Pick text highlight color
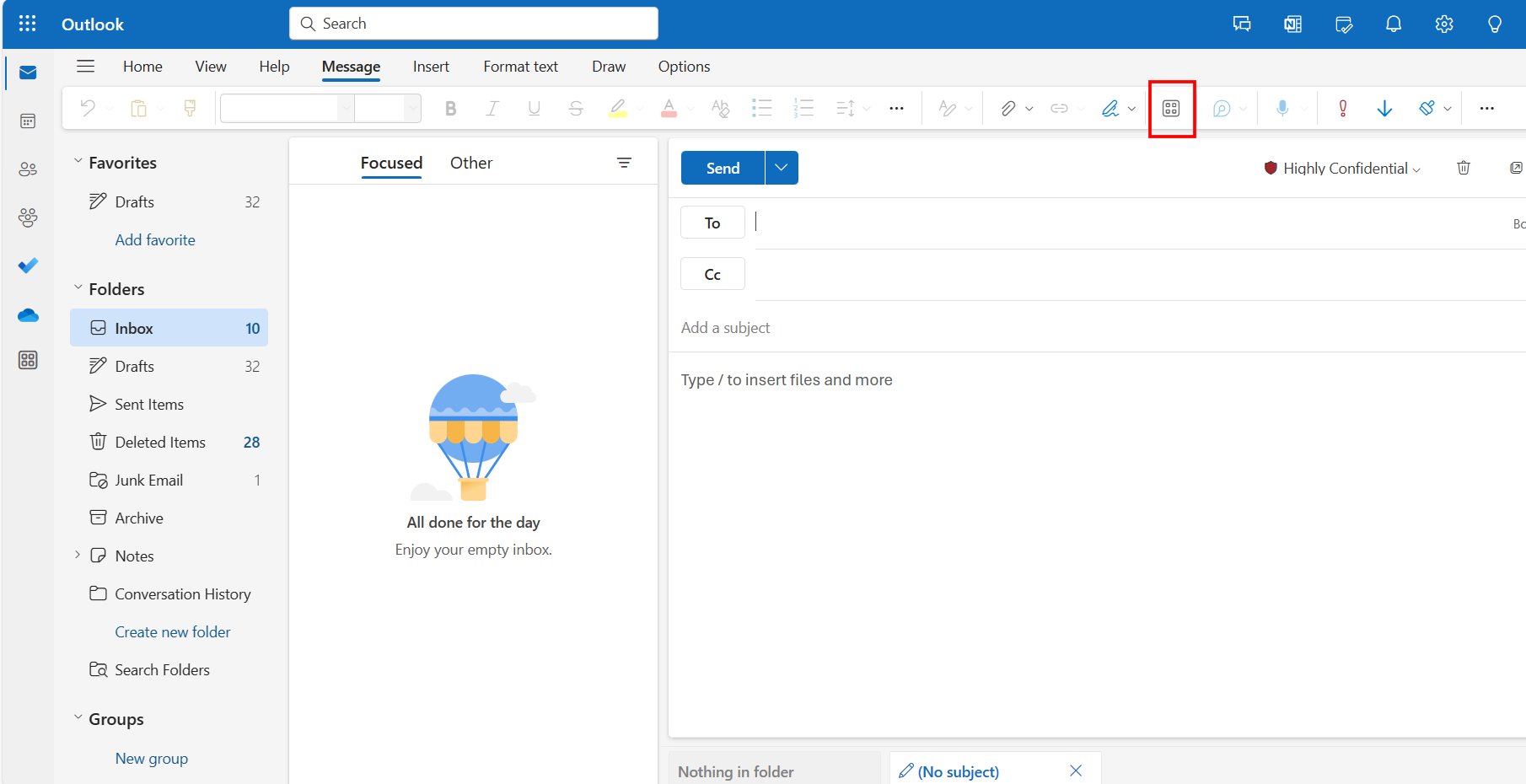 (x=618, y=108)
